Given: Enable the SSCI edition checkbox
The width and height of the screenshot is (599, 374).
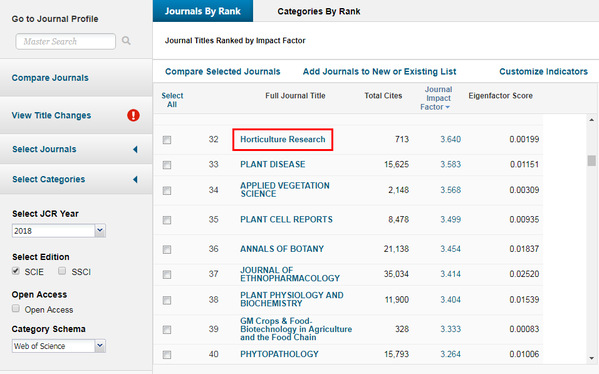Looking at the screenshot, I should tap(62, 271).
